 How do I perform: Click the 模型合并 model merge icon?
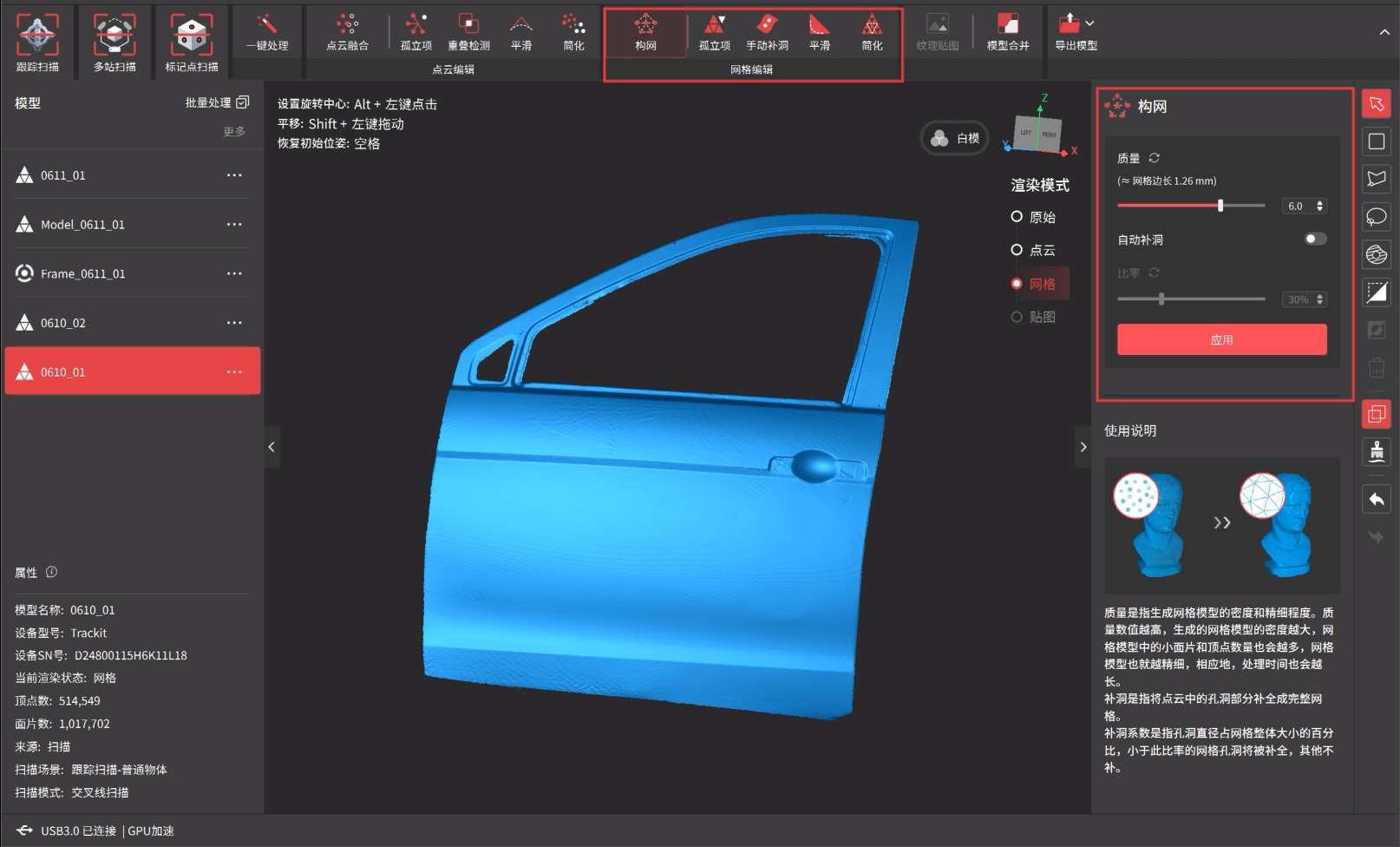pyautogui.click(x=1007, y=32)
